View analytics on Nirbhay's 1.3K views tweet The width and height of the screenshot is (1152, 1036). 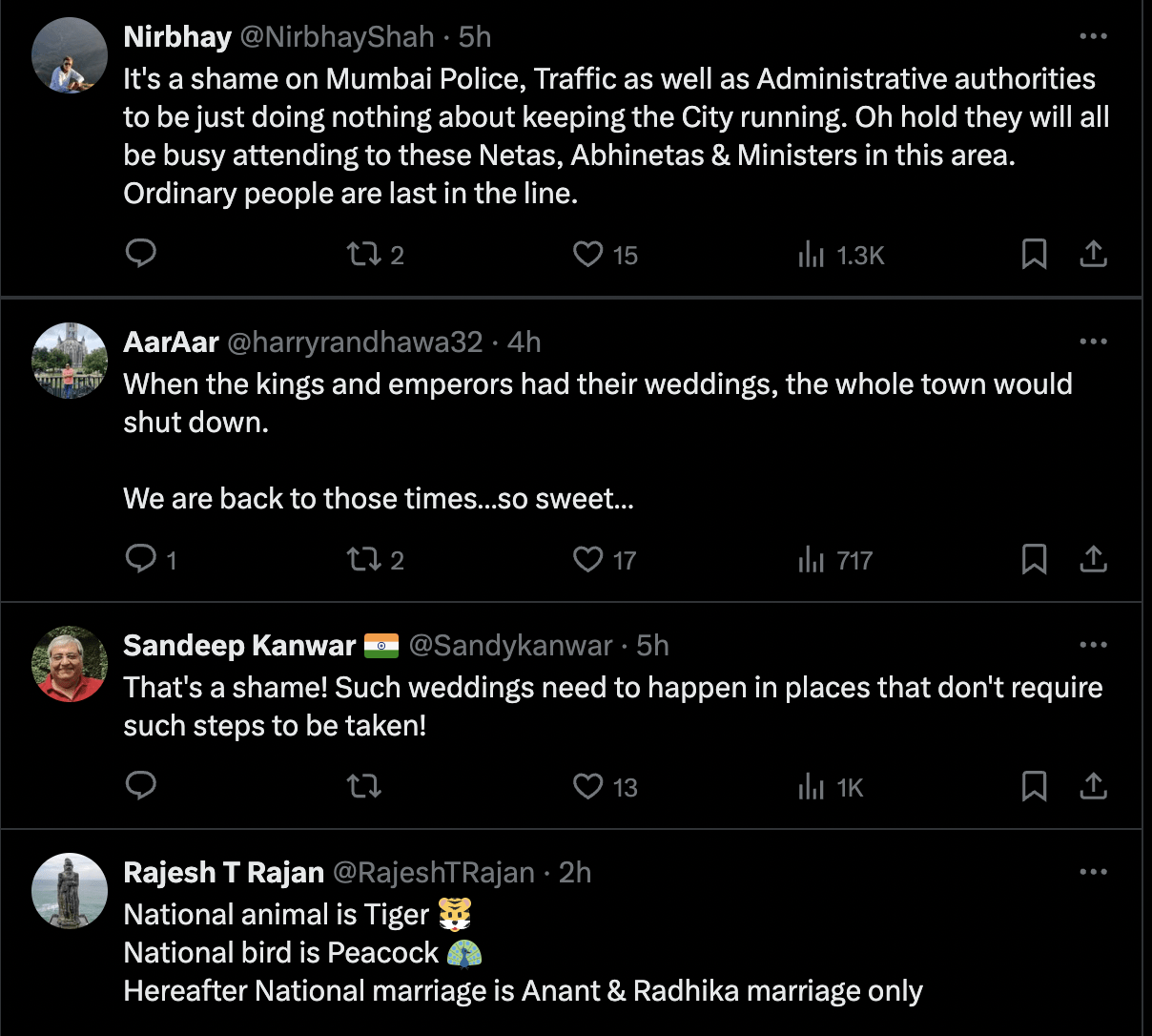[x=812, y=255]
